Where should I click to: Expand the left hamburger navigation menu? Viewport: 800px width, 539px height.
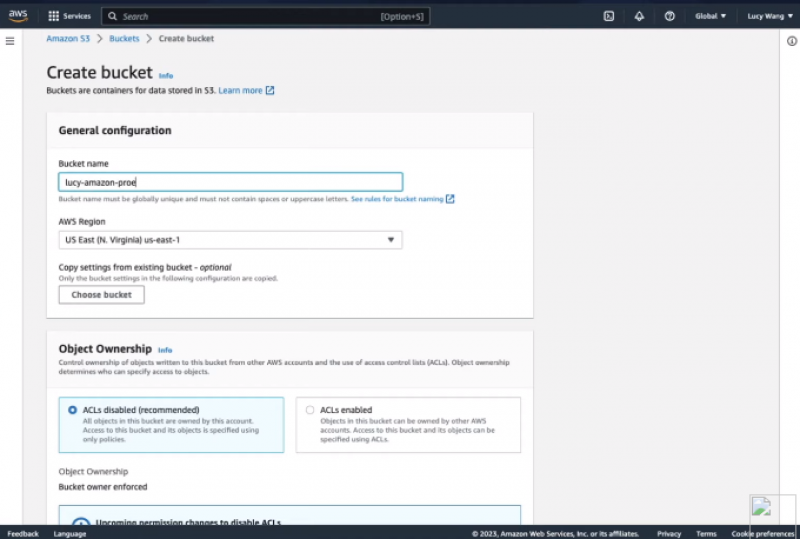click(10, 41)
